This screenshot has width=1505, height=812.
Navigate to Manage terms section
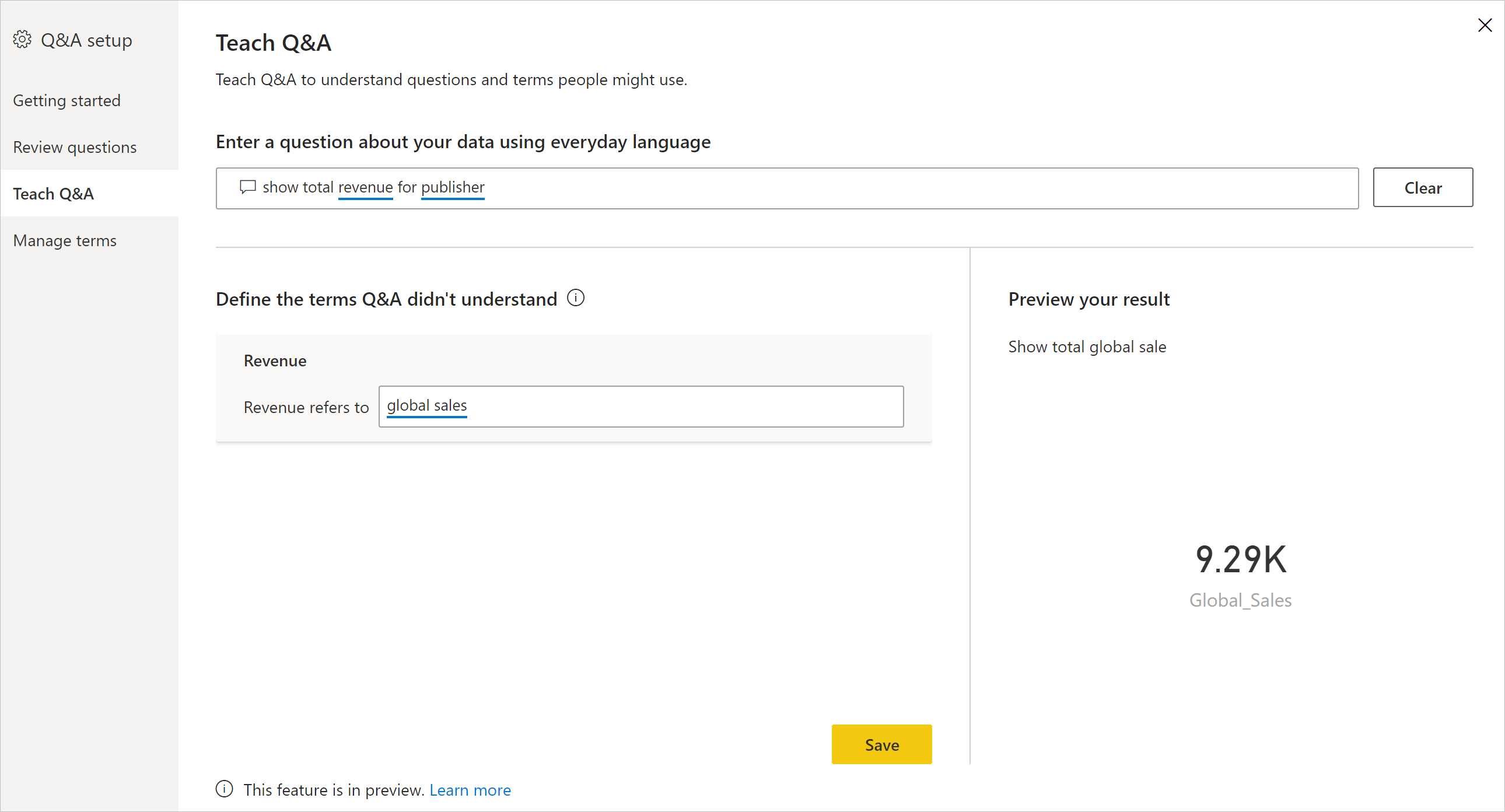65,240
